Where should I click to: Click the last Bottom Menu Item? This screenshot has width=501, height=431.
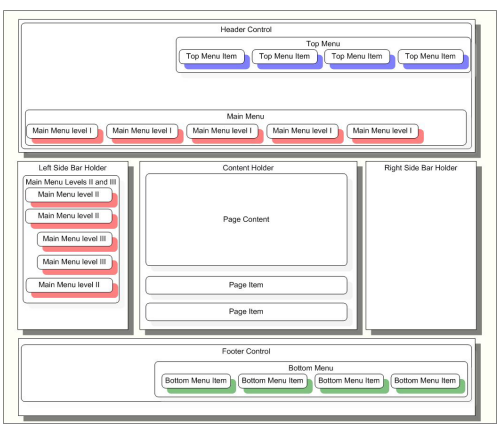click(x=425, y=381)
